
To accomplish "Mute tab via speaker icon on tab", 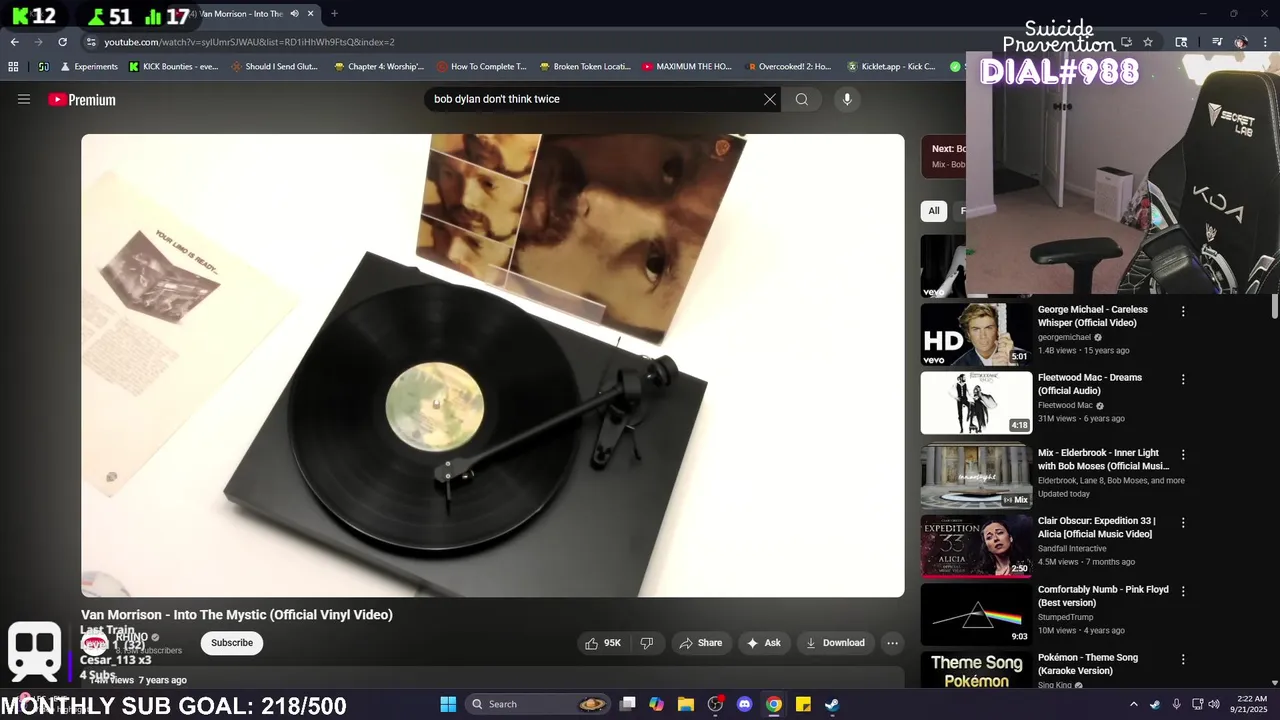I will 294,14.
